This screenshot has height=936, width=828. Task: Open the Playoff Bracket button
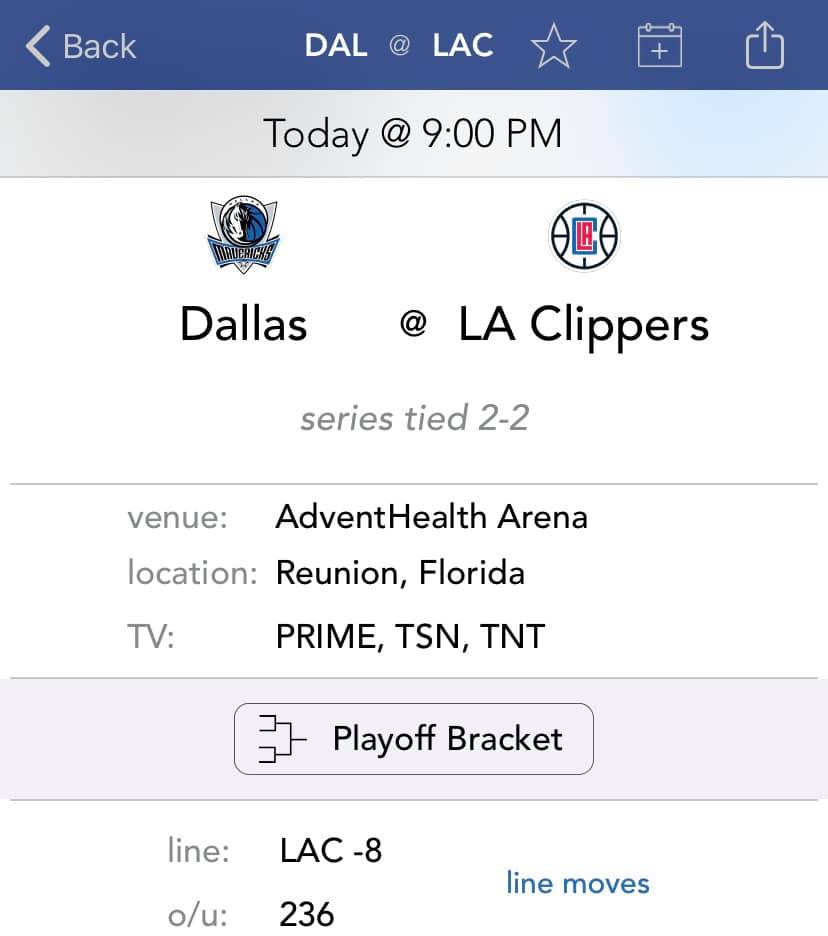point(414,738)
